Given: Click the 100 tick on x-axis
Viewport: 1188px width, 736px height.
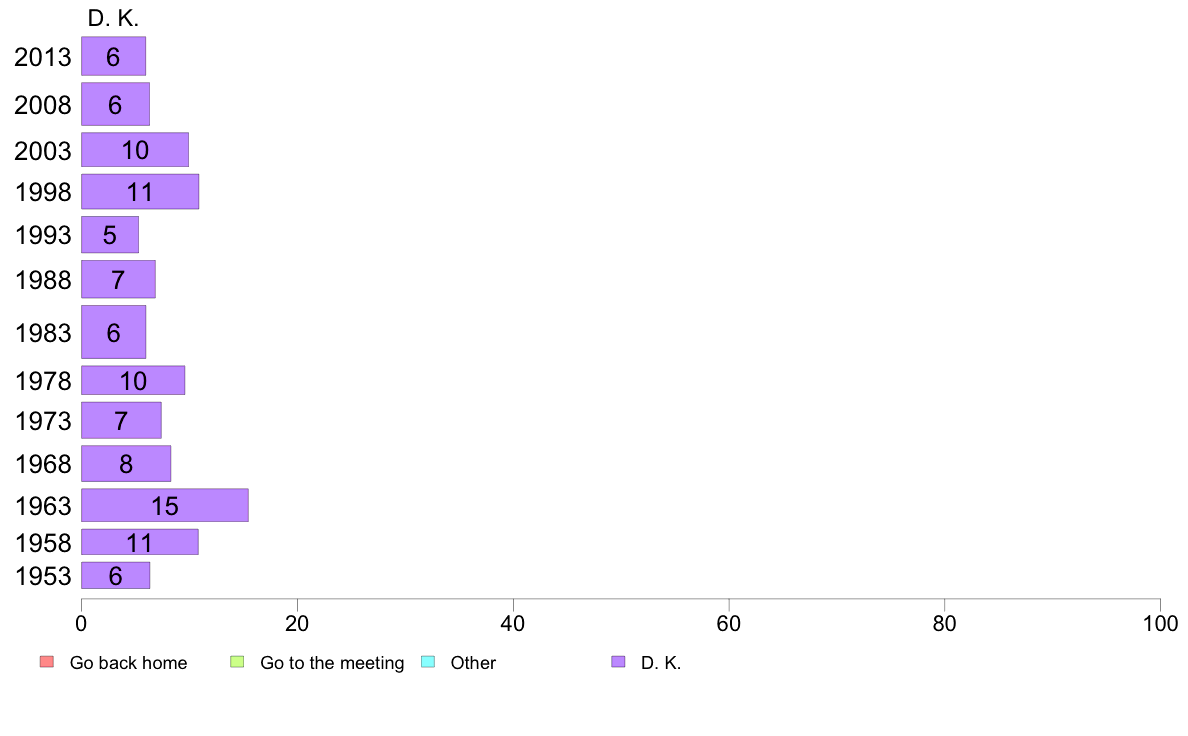Looking at the screenshot, I should pyautogui.click(x=1160, y=624).
